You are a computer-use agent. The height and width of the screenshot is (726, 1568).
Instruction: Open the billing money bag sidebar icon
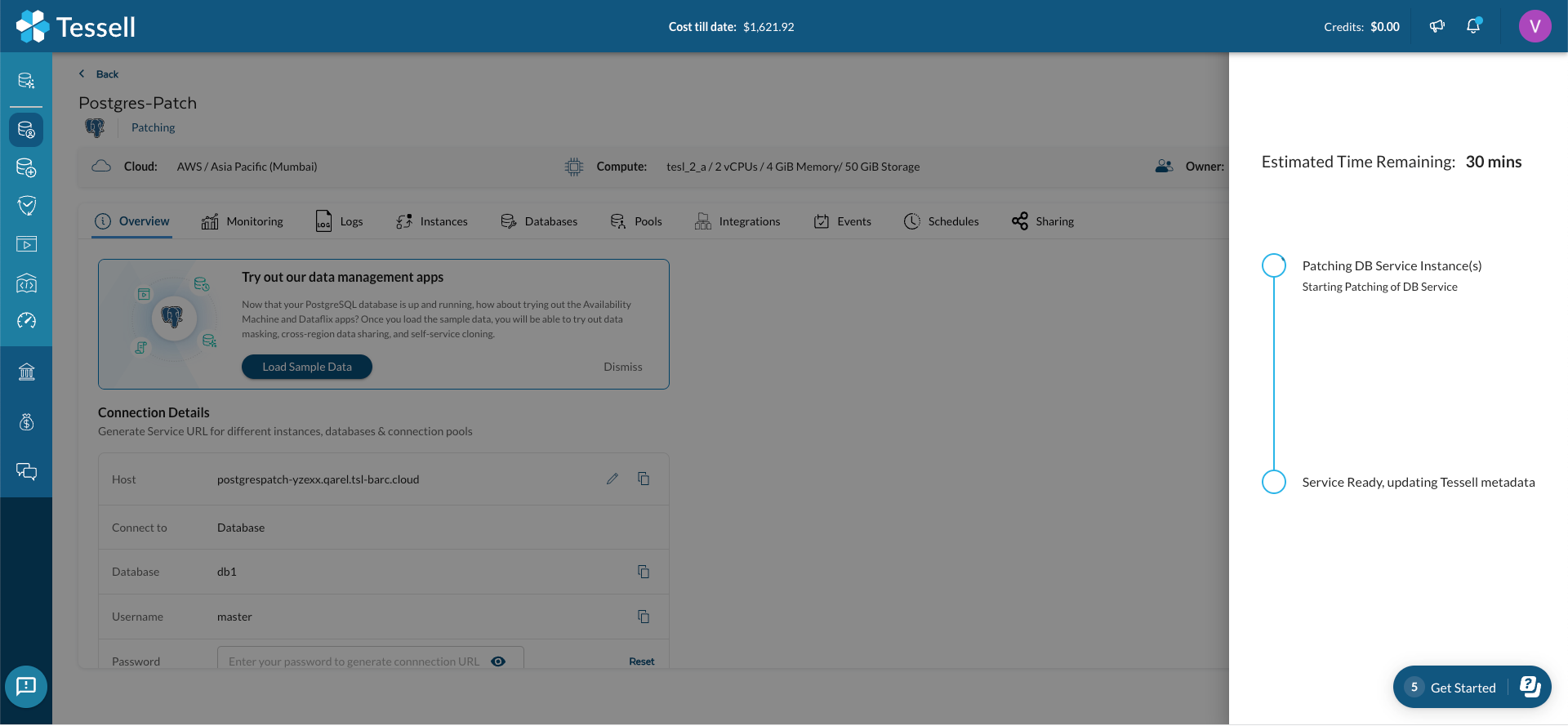pos(26,421)
